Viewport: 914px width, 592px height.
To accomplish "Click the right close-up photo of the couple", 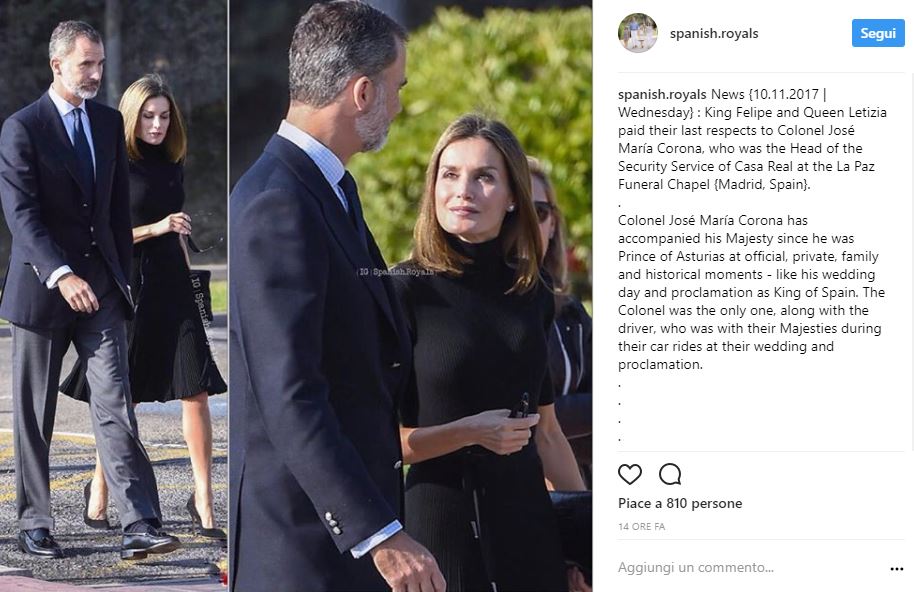I will pyautogui.click(x=411, y=296).
